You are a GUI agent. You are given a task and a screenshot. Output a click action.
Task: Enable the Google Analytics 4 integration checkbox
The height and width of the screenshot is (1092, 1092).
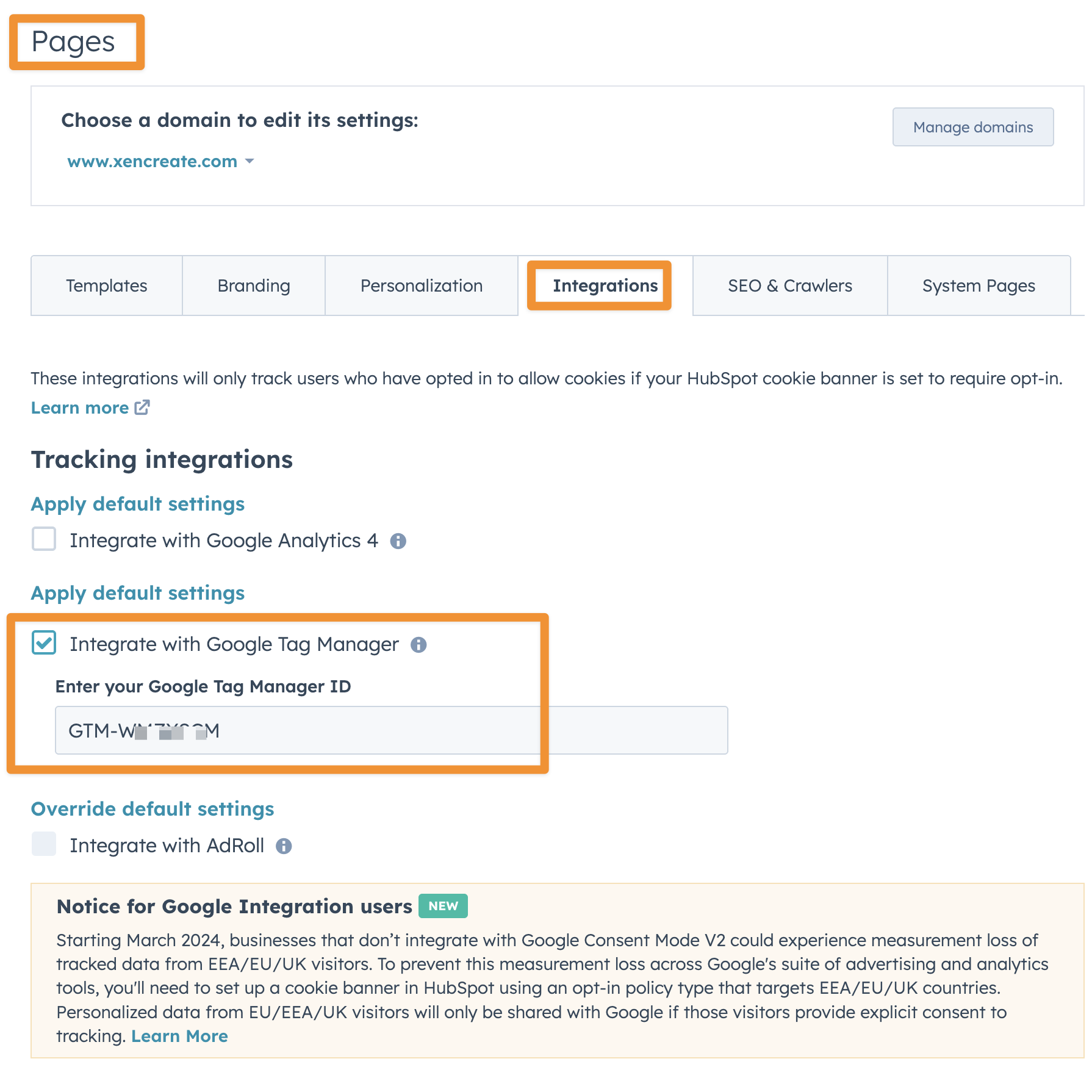click(44, 539)
